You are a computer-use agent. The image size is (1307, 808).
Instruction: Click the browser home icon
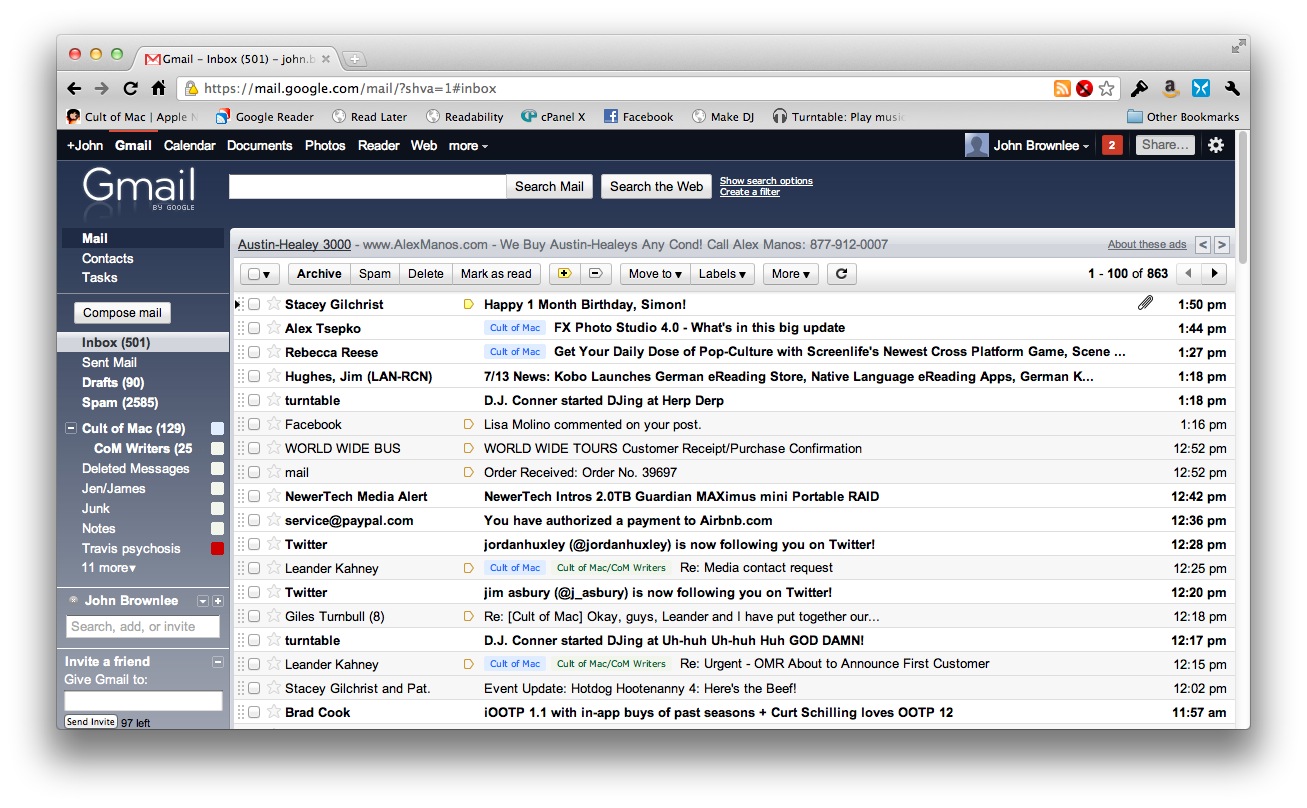[x=158, y=88]
